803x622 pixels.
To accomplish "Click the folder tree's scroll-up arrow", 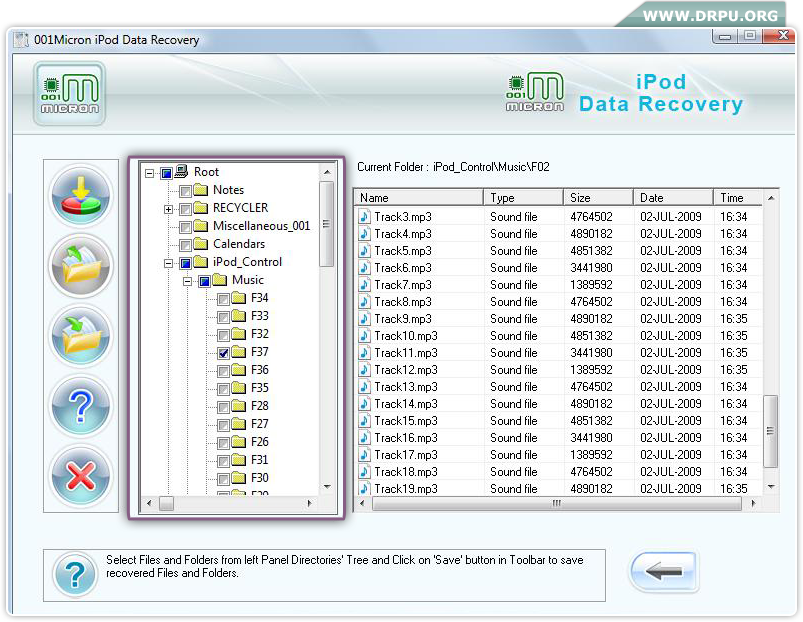I will coord(327,172).
